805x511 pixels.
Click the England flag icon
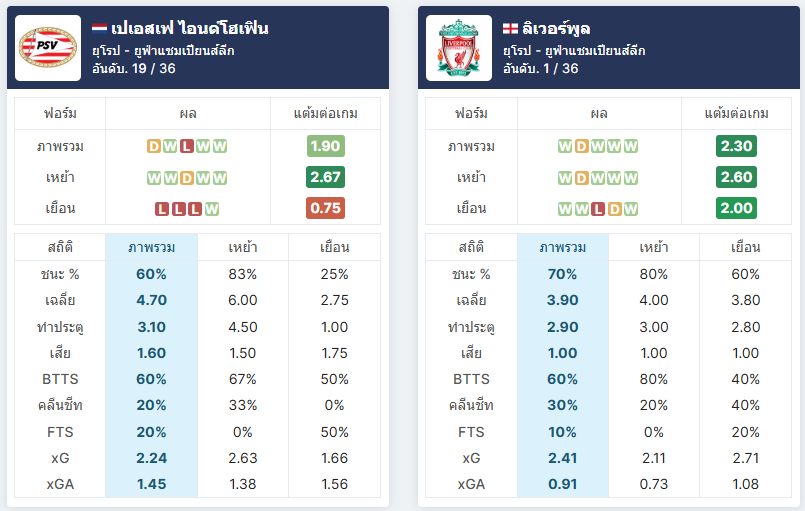(x=510, y=28)
